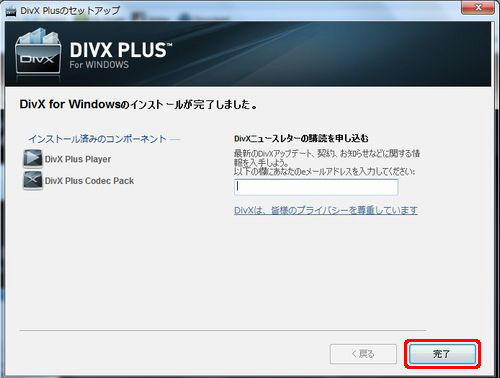Click the DivX Plus Player icon
This screenshot has width=500, height=378.
(33, 159)
